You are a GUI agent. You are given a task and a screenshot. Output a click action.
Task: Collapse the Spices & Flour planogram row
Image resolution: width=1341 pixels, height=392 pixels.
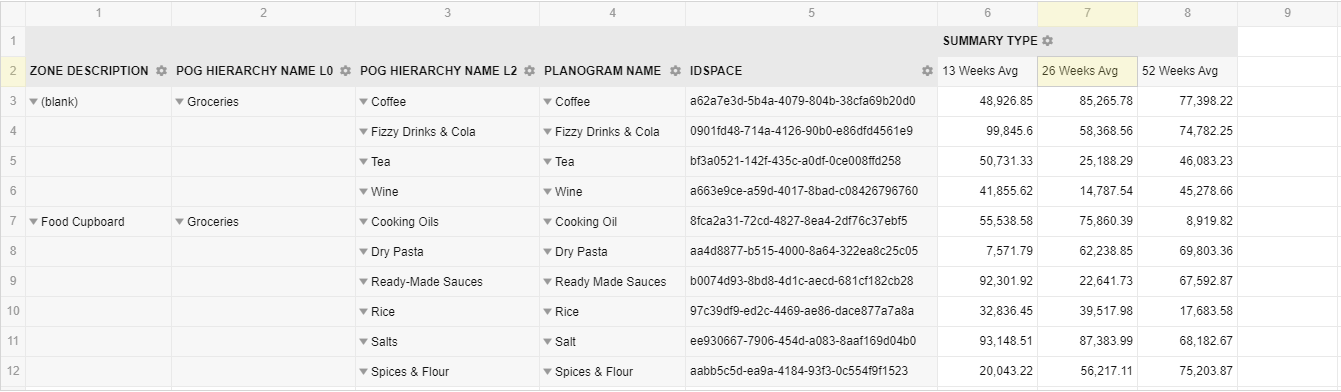coord(548,372)
